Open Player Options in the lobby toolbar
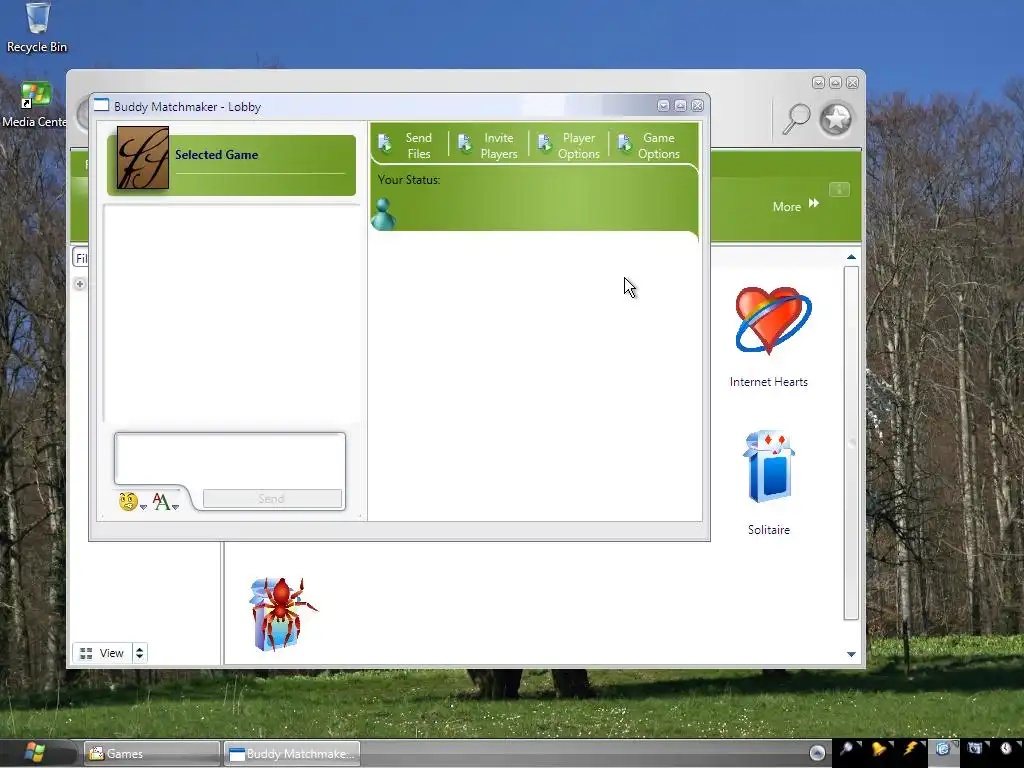 coord(568,146)
